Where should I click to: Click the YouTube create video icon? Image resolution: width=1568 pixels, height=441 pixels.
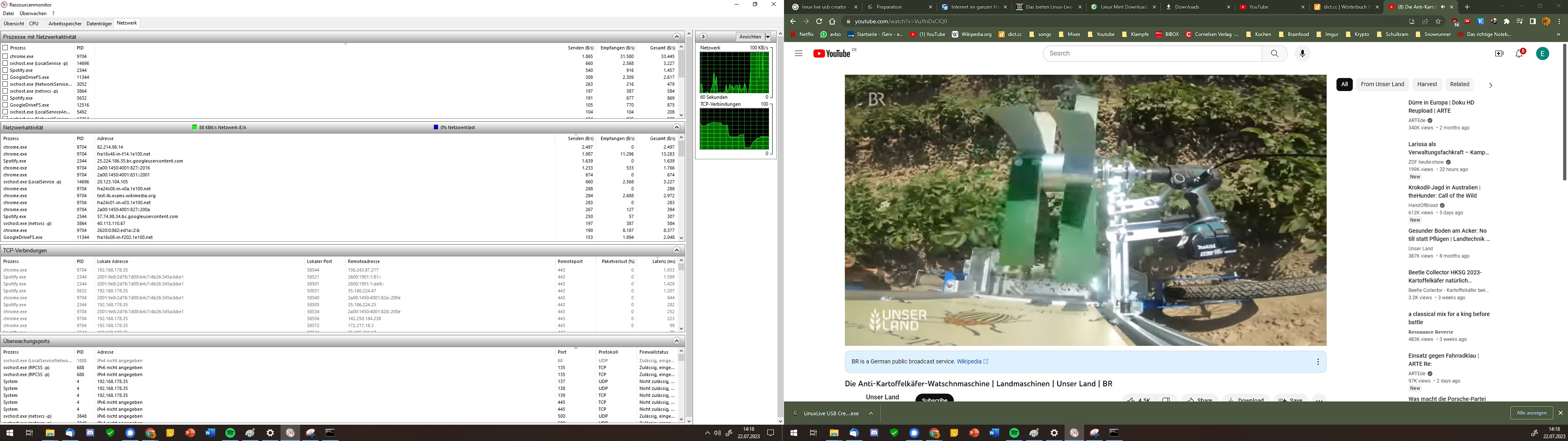[x=1499, y=53]
